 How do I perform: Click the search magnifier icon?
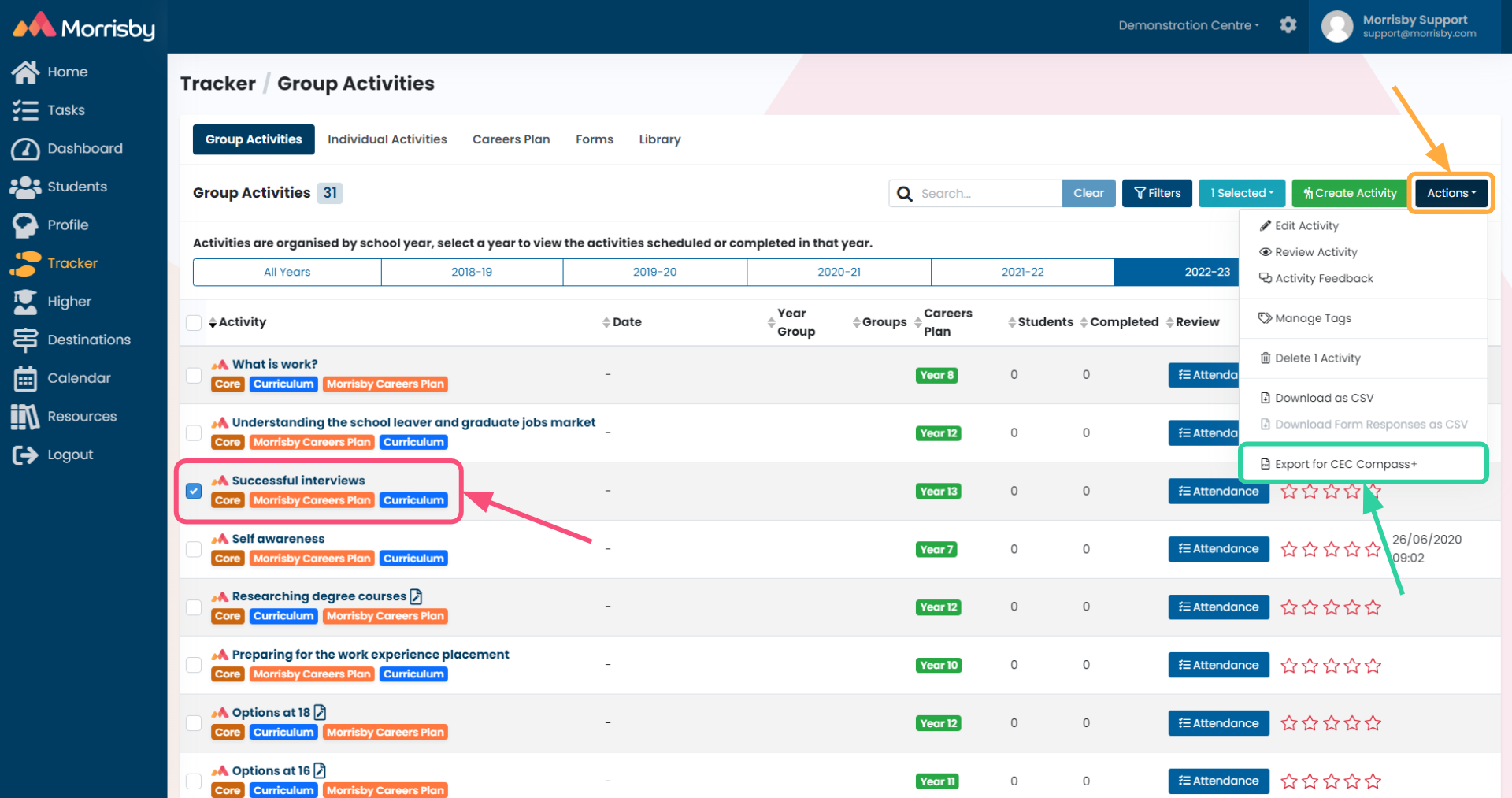coord(905,194)
